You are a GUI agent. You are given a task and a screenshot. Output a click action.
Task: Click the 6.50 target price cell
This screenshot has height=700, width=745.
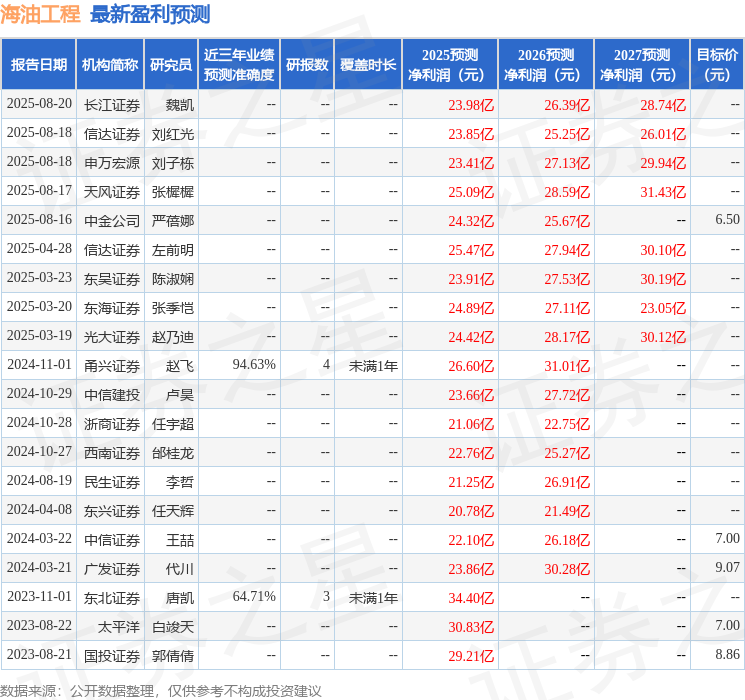727,221
